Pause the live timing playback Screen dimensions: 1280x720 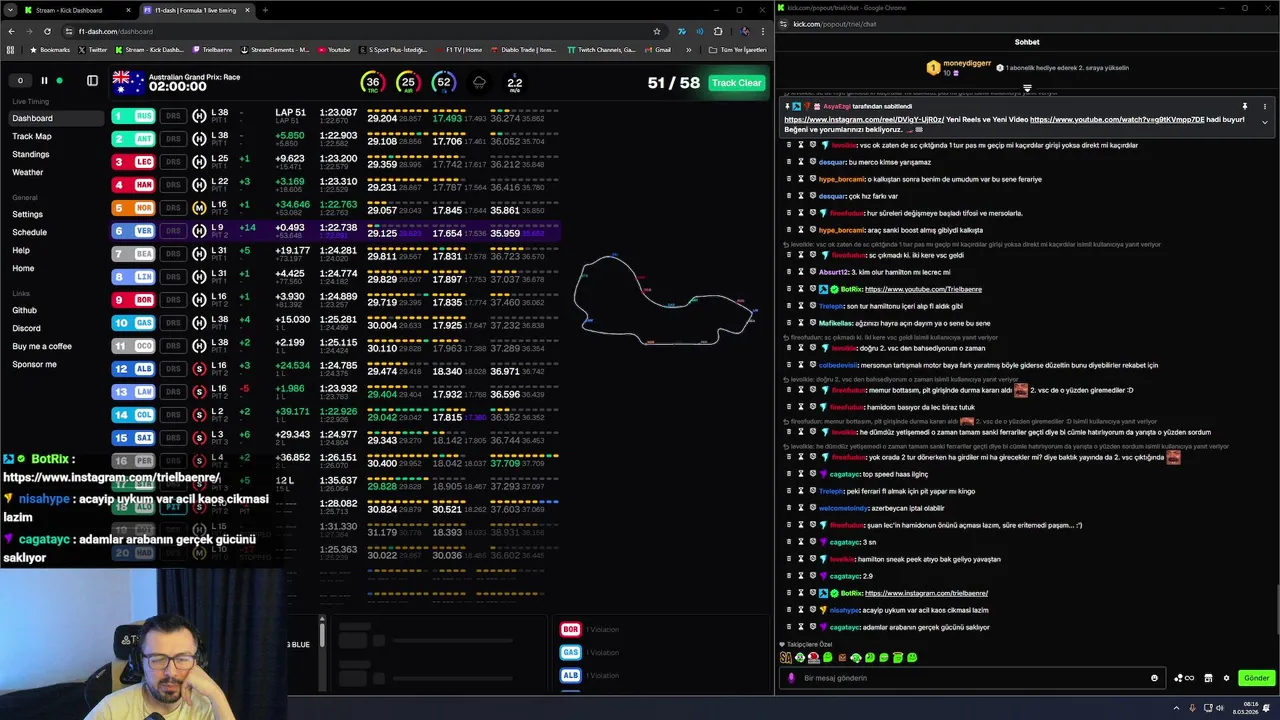coord(44,81)
